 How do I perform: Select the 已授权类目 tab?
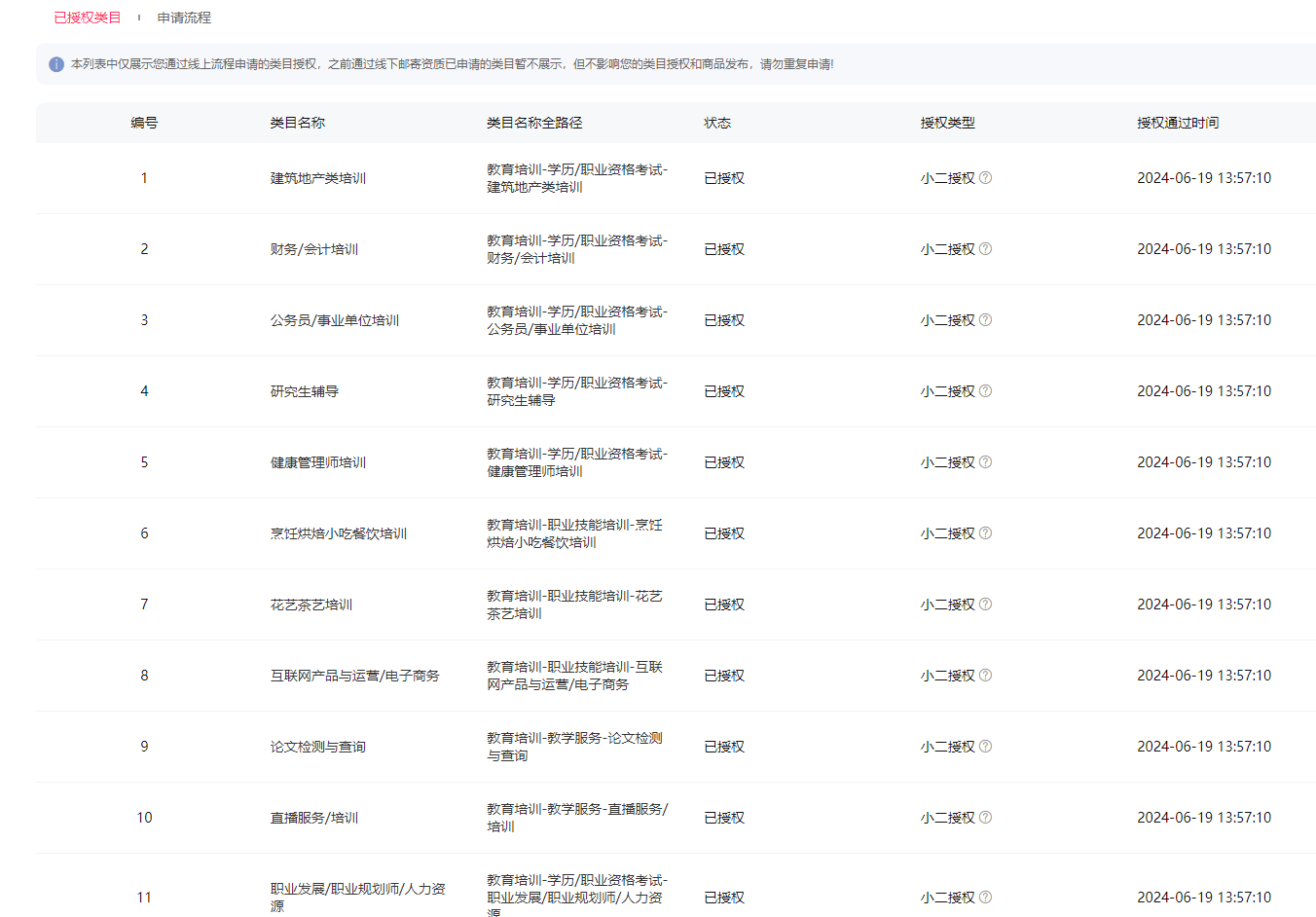pos(88,18)
